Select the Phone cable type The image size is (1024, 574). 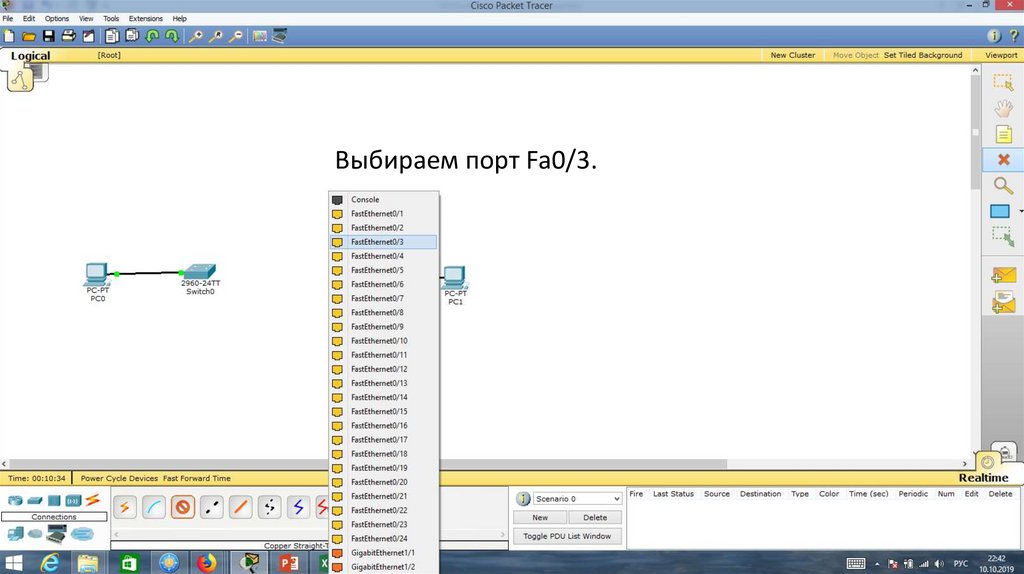point(269,507)
